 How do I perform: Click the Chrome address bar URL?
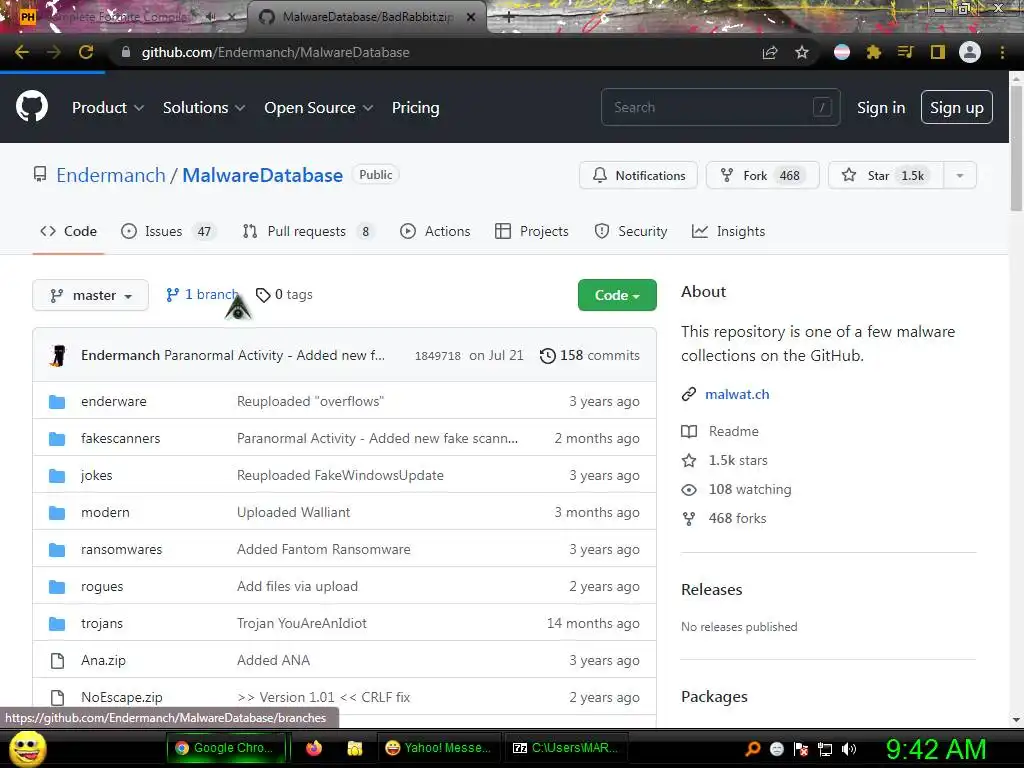click(276, 52)
